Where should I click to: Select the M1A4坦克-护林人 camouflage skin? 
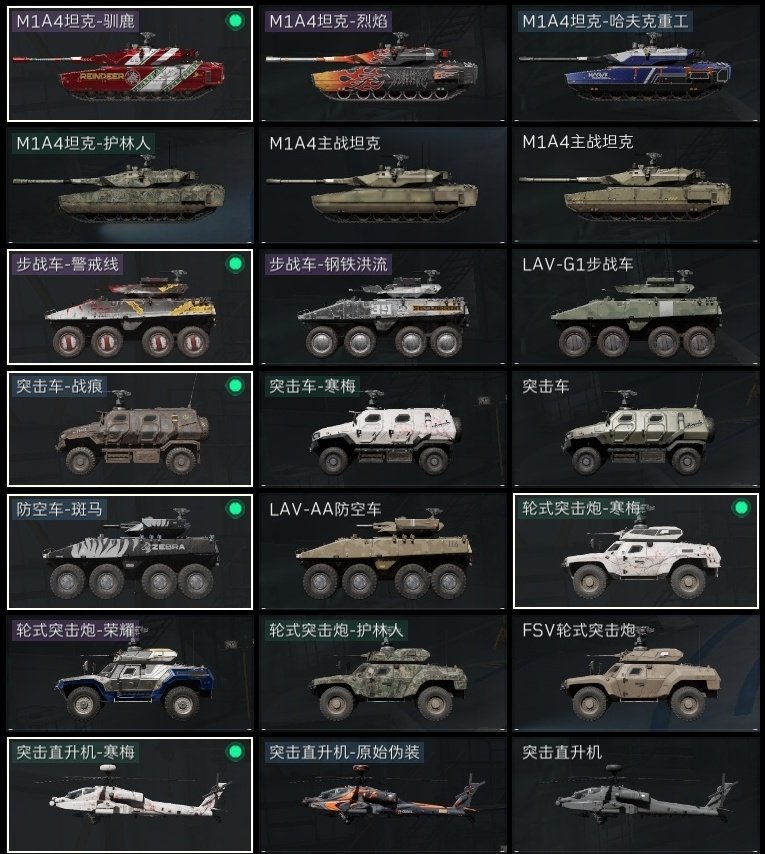130,185
